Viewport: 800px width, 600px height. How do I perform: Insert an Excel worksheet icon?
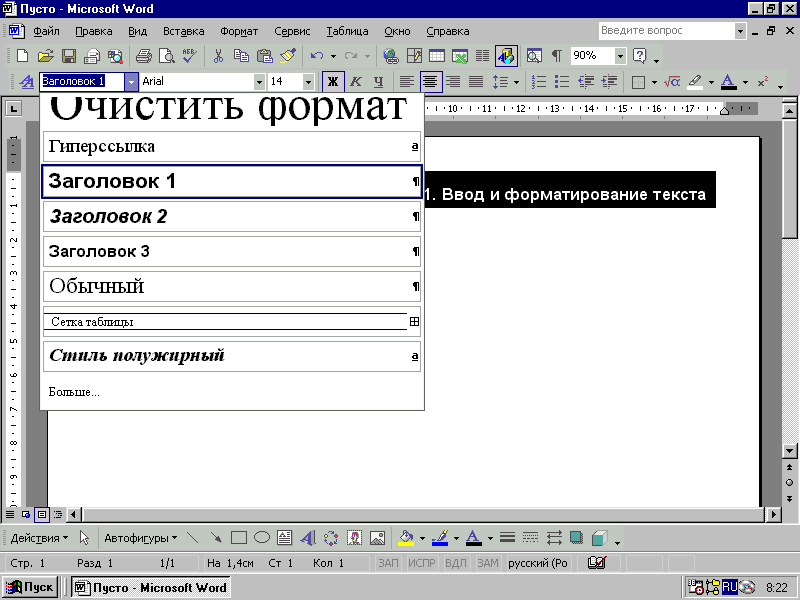tap(460, 56)
